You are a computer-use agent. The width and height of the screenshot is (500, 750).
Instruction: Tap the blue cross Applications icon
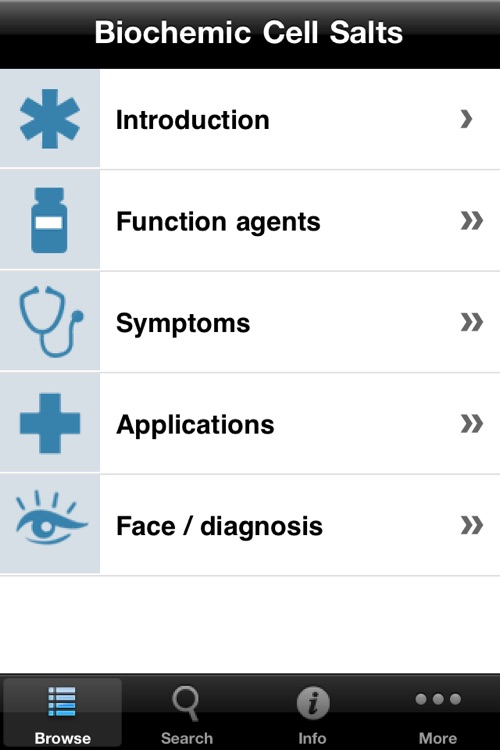pos(50,423)
